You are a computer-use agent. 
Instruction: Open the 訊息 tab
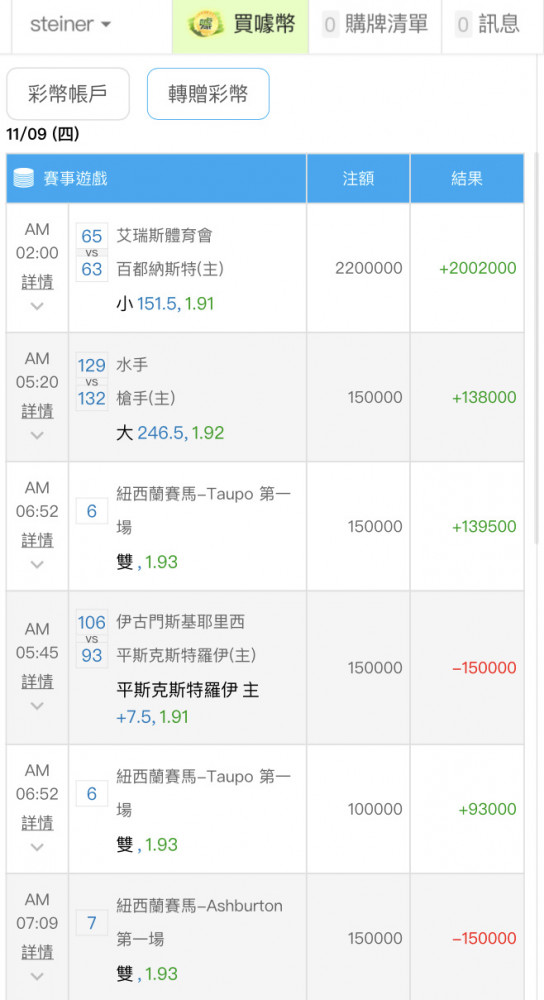coord(488,26)
